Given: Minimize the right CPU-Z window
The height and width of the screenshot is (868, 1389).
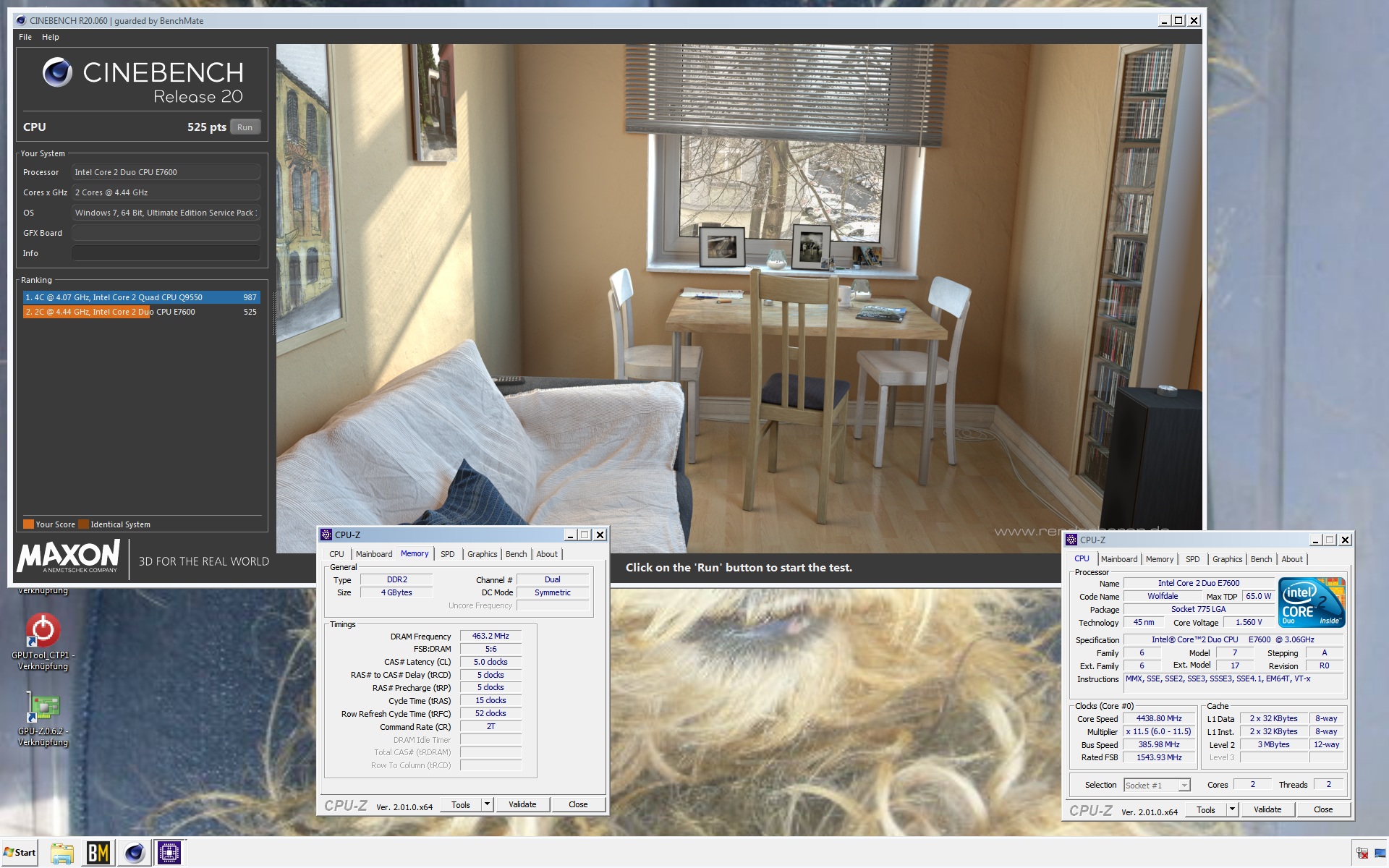Looking at the screenshot, I should (x=1315, y=540).
